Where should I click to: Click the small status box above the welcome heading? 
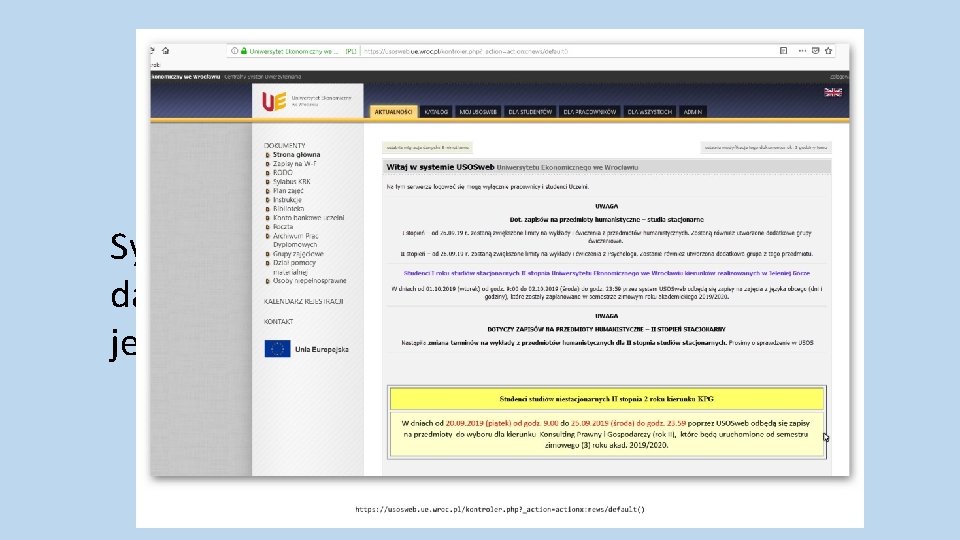click(x=427, y=148)
